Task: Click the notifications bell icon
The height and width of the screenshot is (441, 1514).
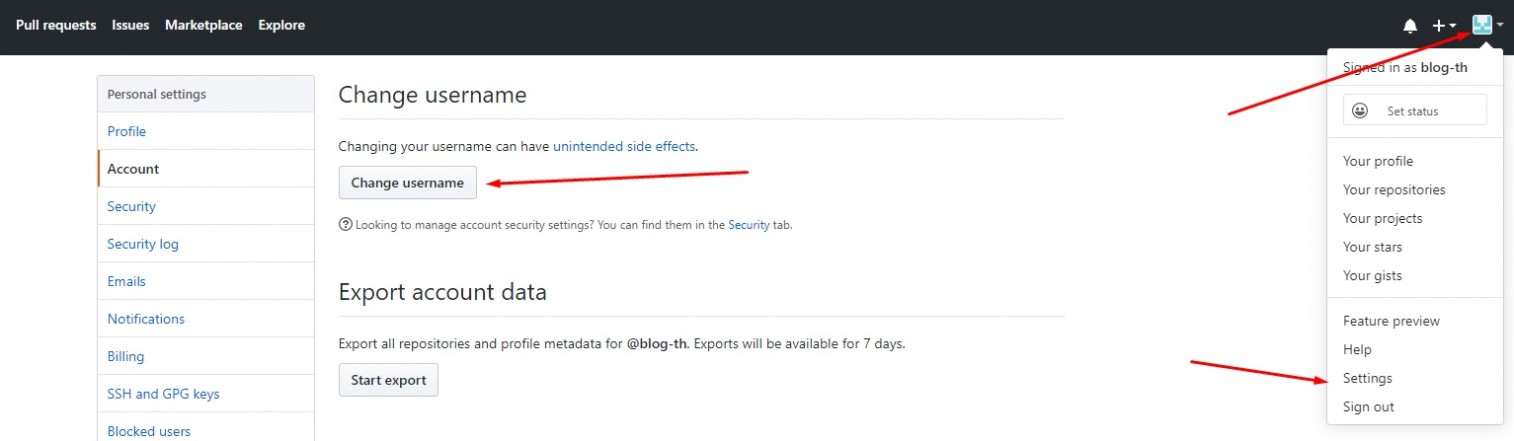Action: pyautogui.click(x=1410, y=26)
